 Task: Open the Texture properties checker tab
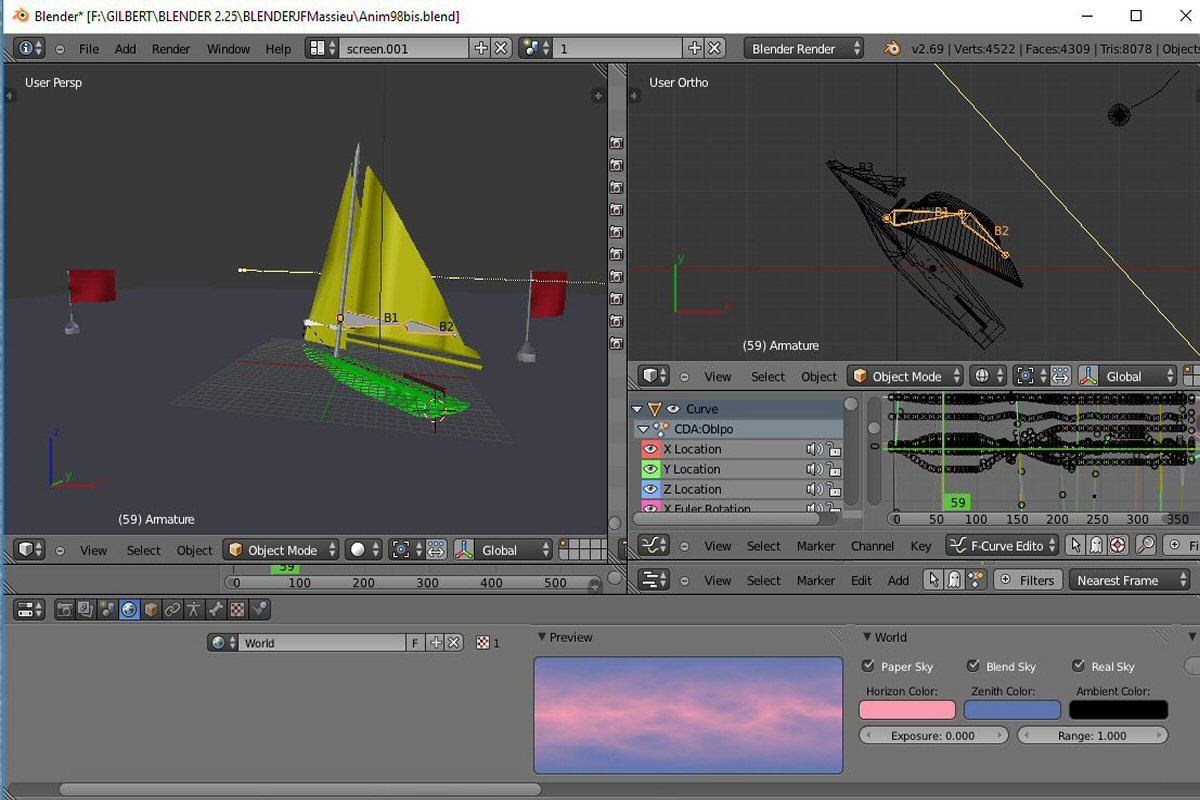tap(237, 609)
